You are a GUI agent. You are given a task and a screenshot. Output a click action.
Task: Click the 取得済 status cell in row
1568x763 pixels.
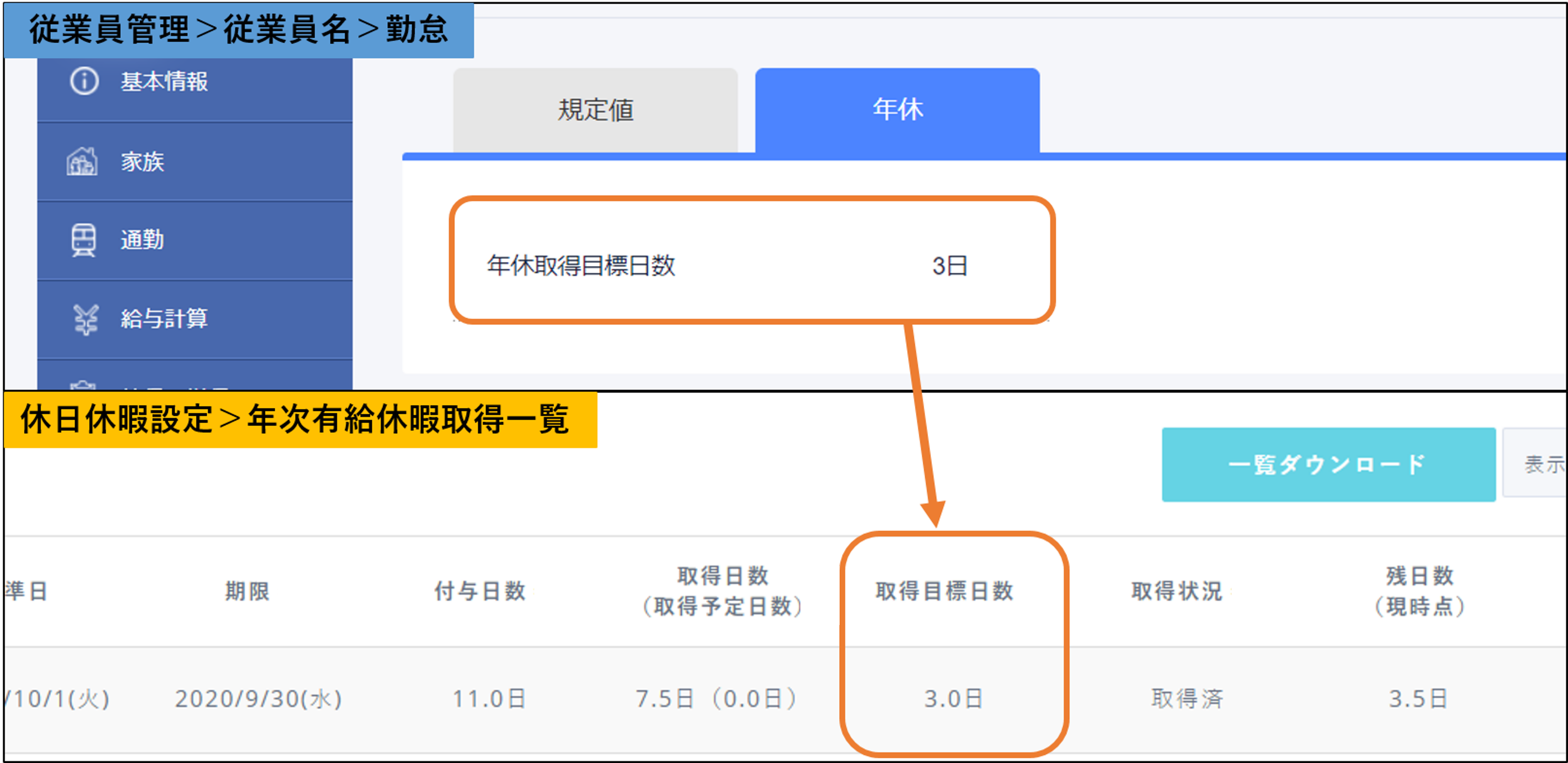click(x=1187, y=698)
